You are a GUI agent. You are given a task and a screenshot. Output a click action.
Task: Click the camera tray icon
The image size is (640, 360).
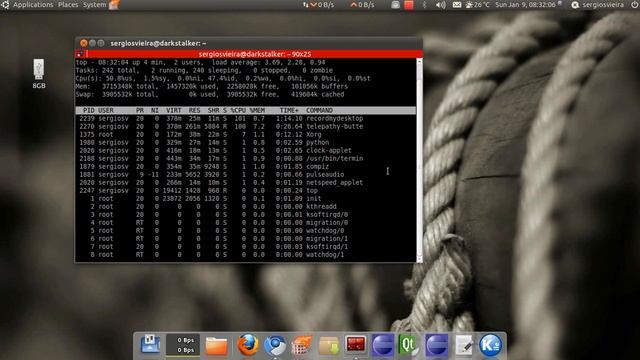click(395, 4)
